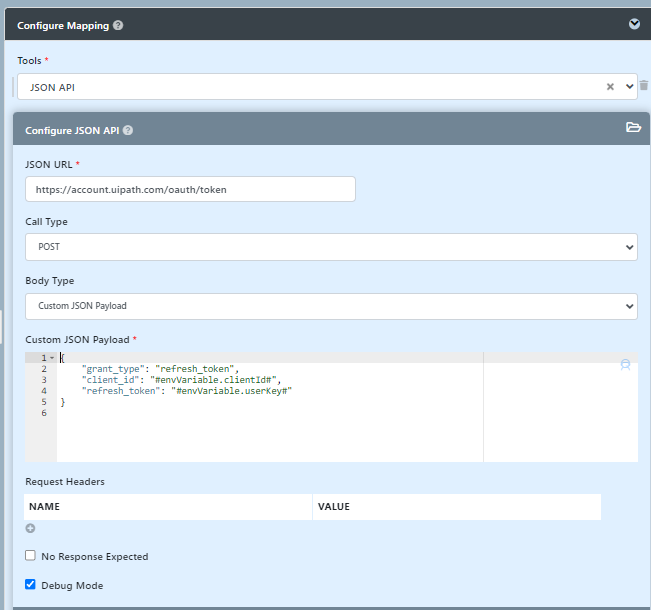
Task: Add a new request header row
Action: click(30, 528)
